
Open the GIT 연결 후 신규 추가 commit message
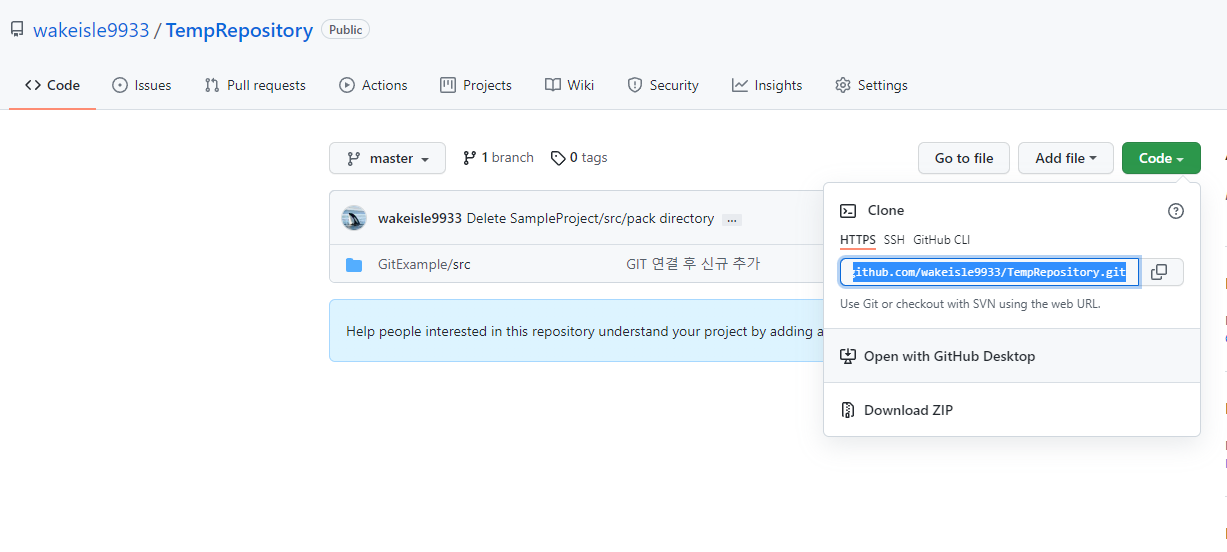tap(693, 264)
